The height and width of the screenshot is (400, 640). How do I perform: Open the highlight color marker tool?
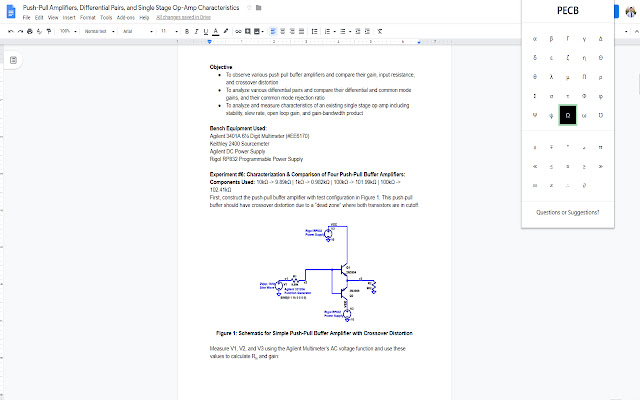point(225,31)
